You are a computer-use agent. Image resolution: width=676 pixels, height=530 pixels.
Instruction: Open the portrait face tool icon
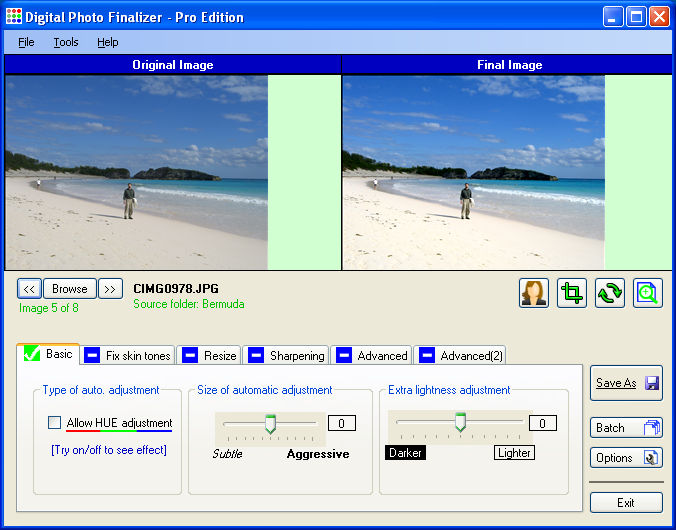(x=534, y=293)
